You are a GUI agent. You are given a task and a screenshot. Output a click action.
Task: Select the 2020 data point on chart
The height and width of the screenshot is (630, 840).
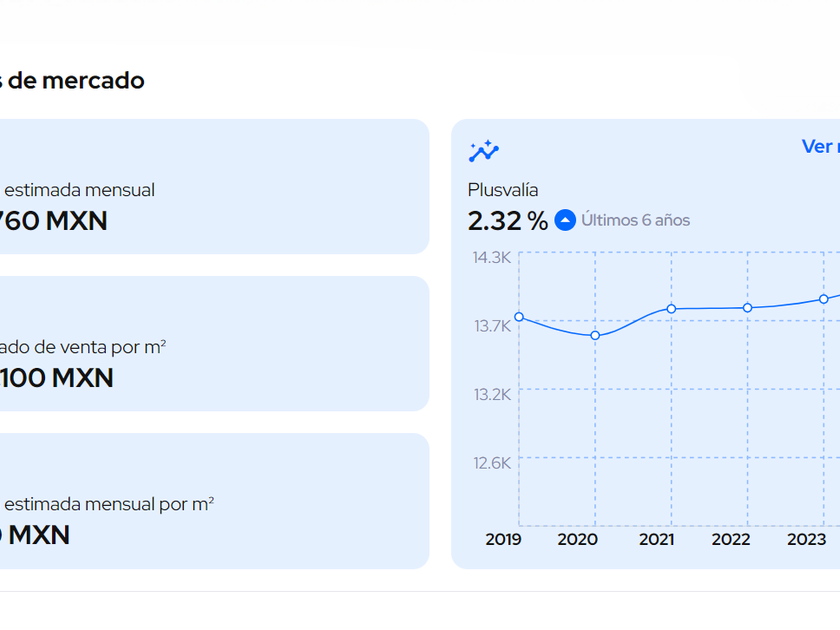[595, 336]
